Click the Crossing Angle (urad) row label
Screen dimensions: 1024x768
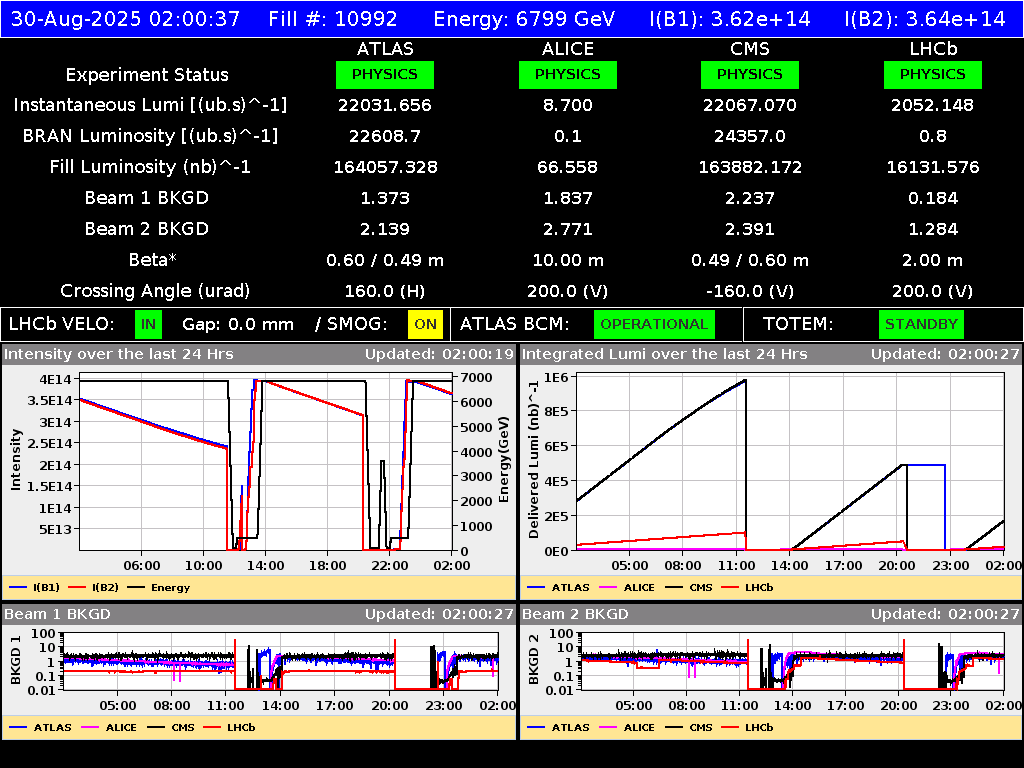155,291
